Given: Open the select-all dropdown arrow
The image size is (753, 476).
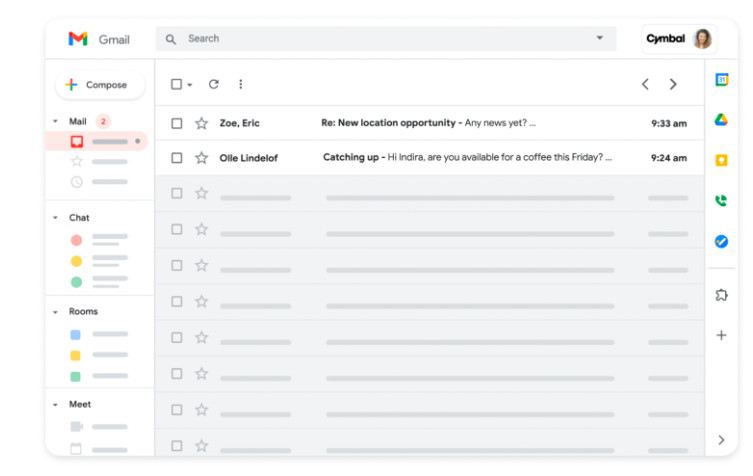Looking at the screenshot, I should point(190,85).
